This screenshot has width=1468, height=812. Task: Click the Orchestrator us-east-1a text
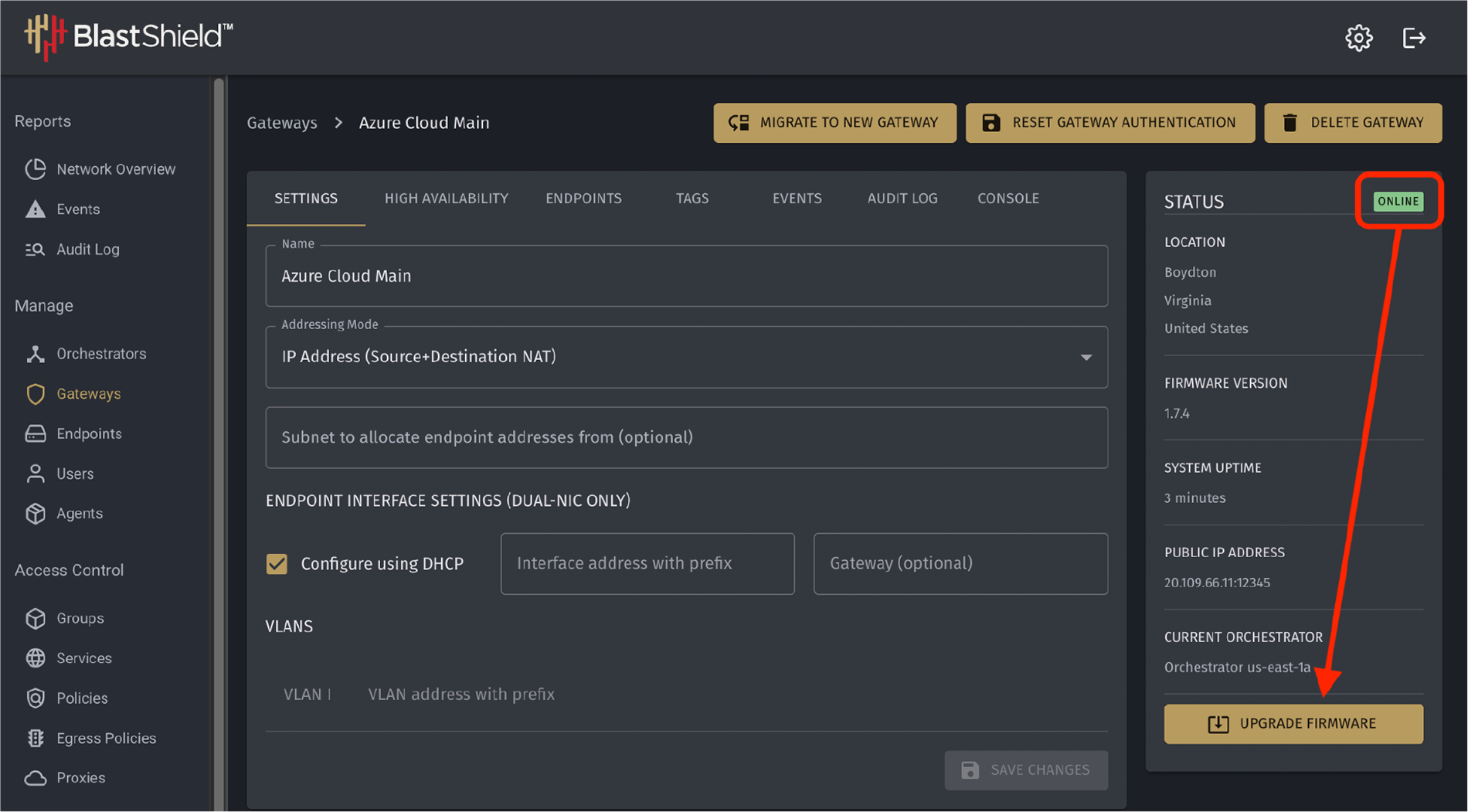point(1237,668)
